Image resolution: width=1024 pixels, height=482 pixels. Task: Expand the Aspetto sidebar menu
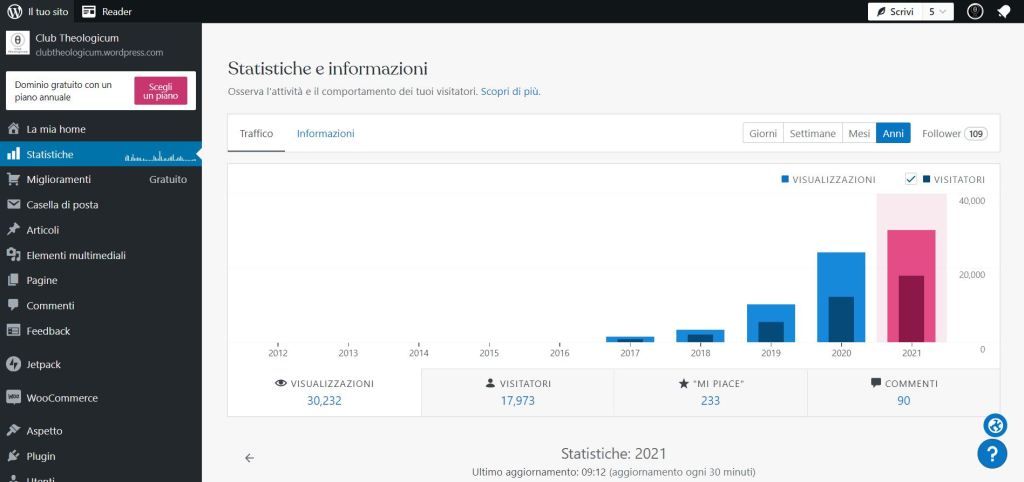pos(44,431)
